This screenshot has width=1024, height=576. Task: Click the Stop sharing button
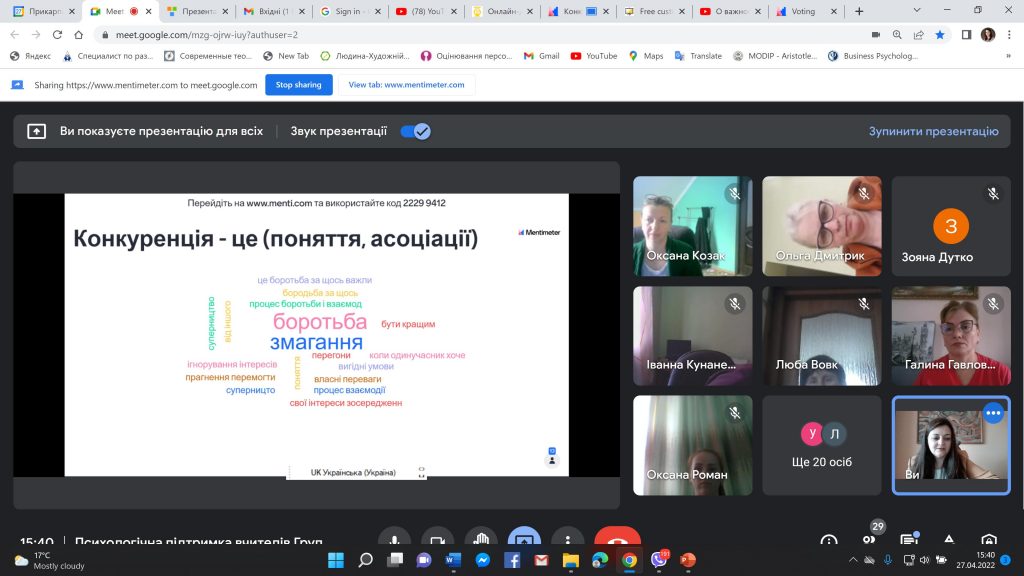coord(298,85)
